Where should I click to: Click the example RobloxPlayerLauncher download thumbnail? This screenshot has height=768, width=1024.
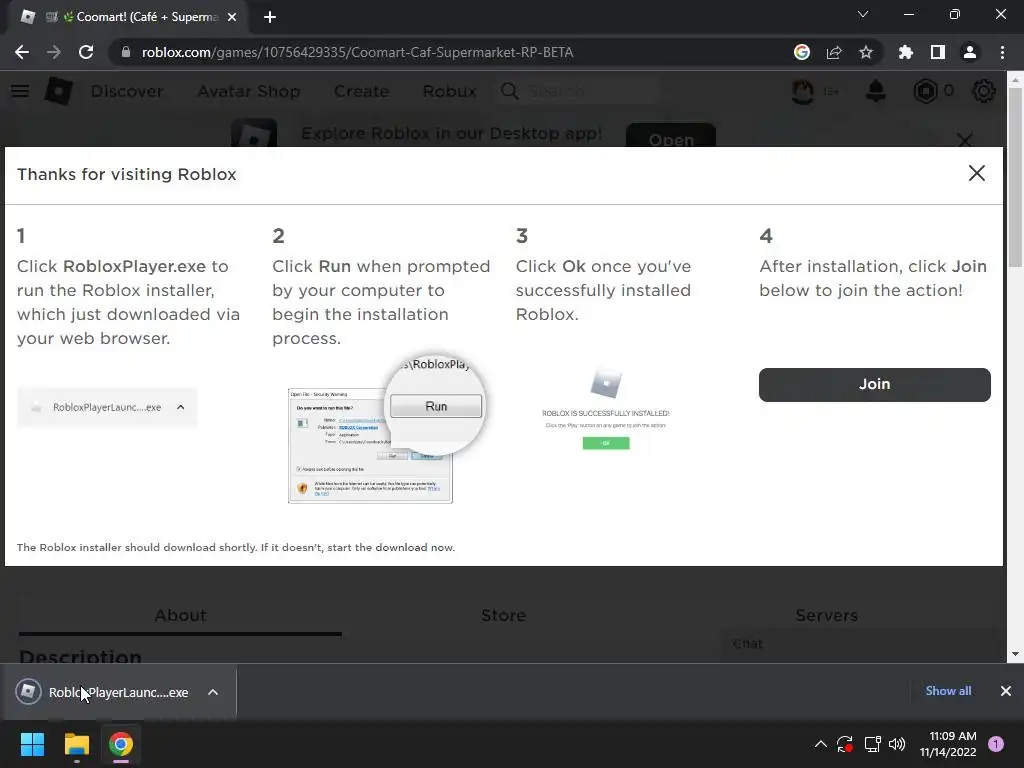[x=106, y=407]
